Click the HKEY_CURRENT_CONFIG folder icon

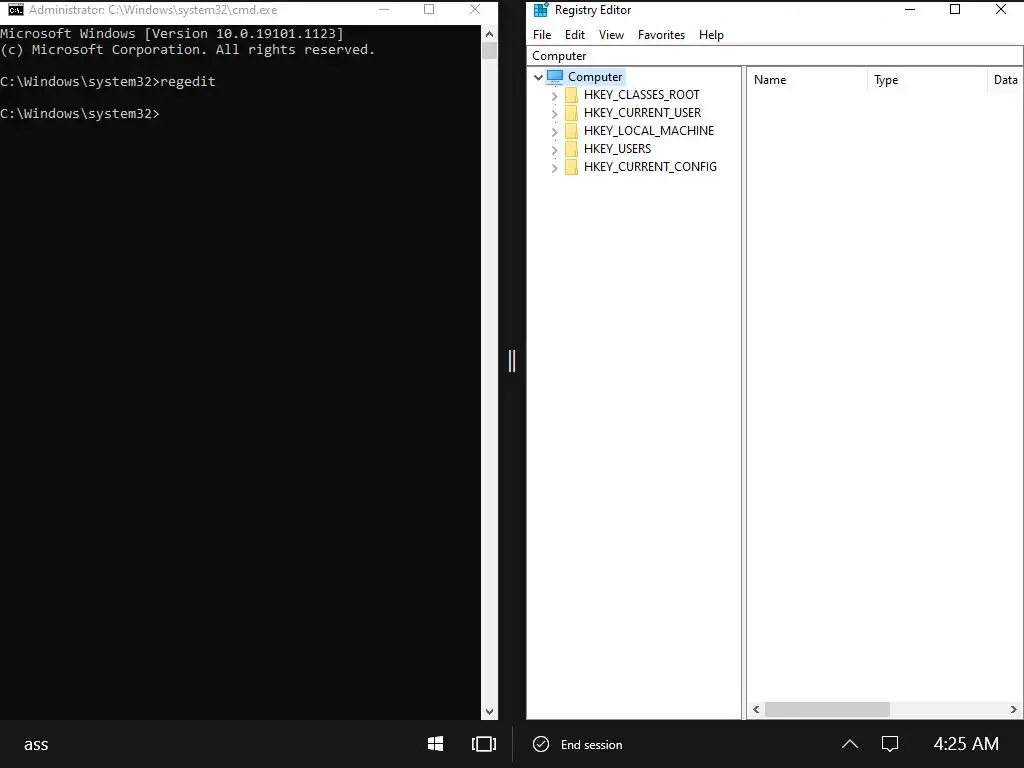point(571,167)
